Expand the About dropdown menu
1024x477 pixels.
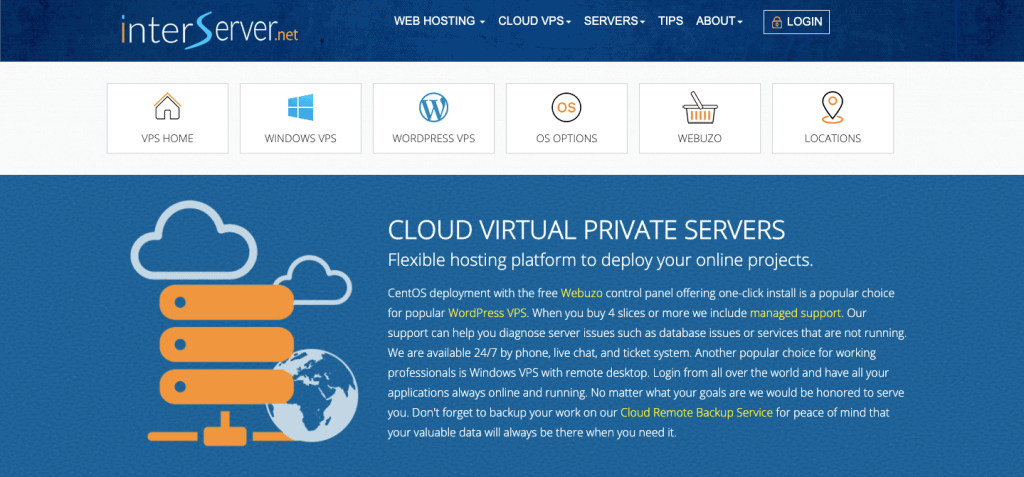pos(719,21)
